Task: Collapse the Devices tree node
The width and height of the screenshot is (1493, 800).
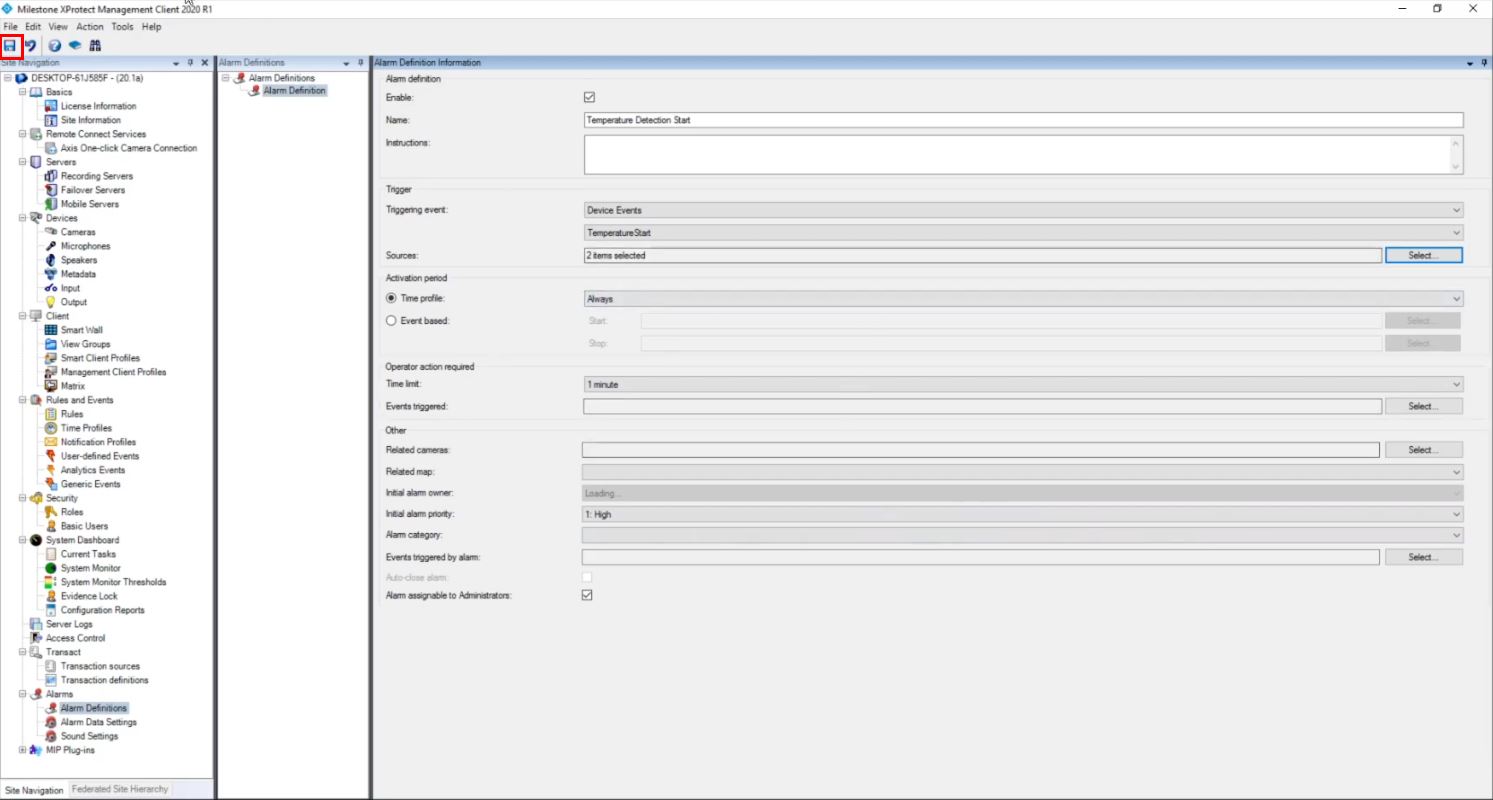Action: coord(23,218)
